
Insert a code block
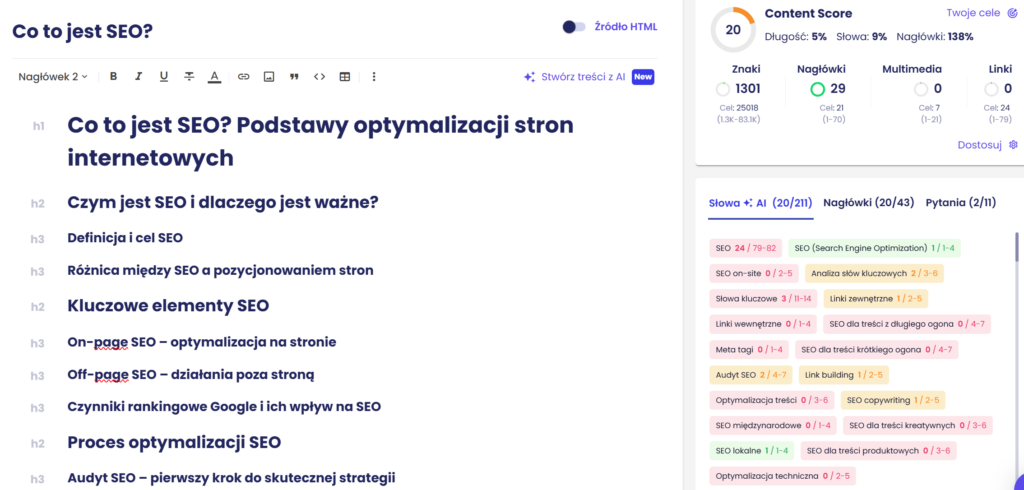(x=320, y=76)
